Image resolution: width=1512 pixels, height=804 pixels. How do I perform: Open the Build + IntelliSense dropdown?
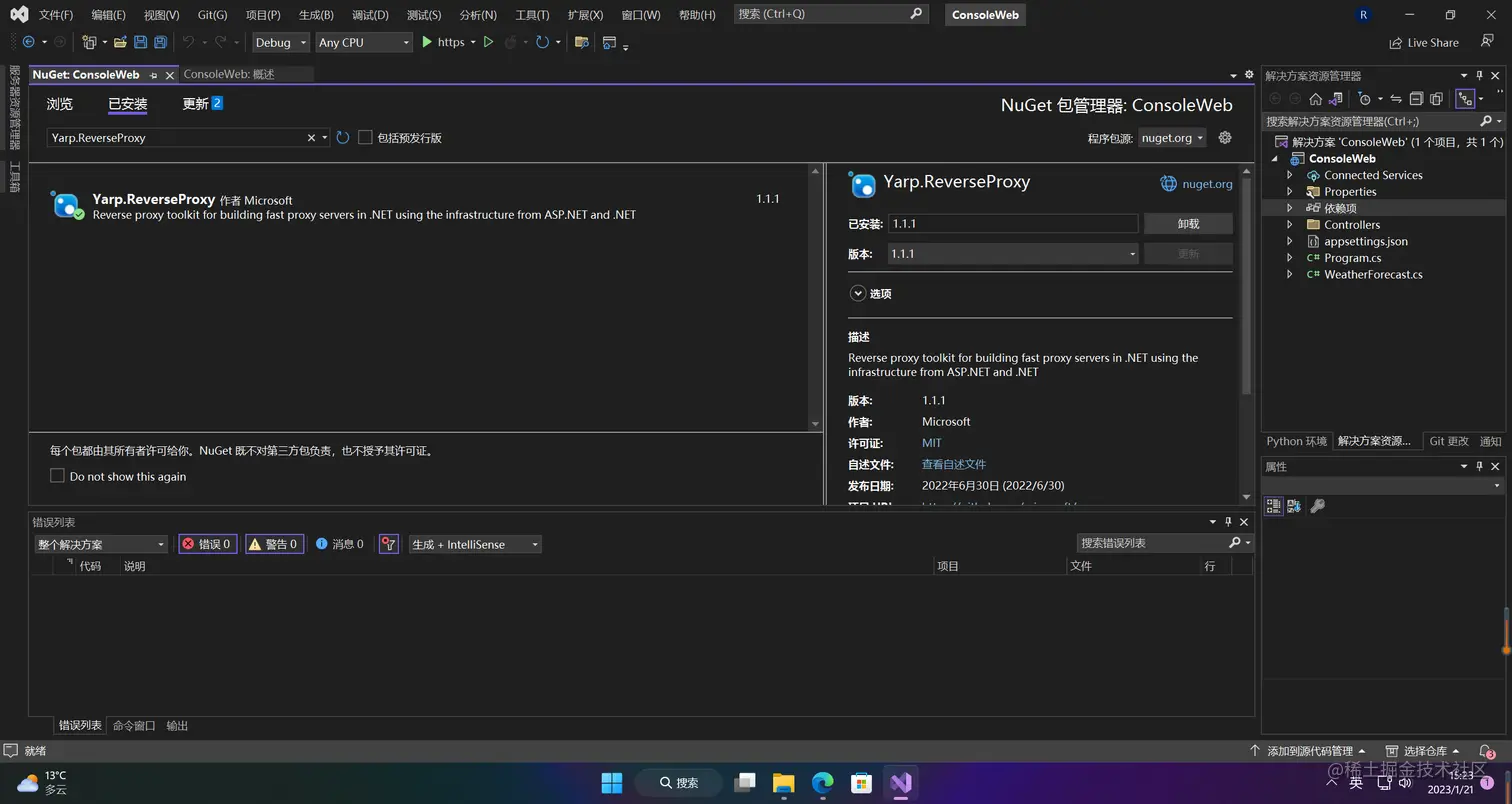[475, 544]
